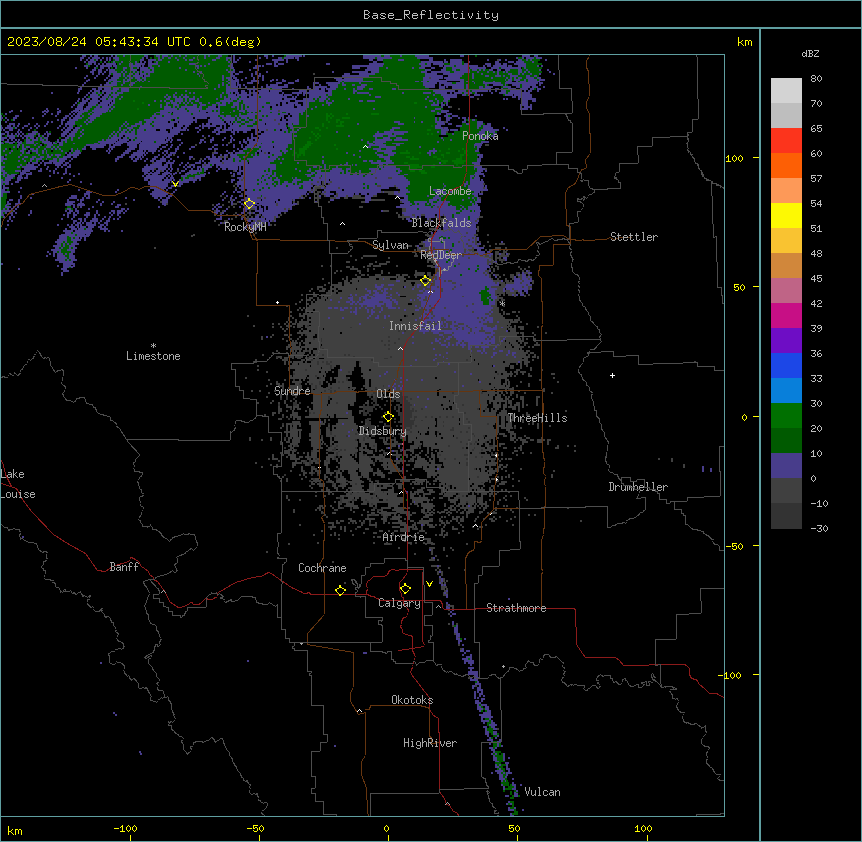862x842 pixels.
Task: Click the Strathmore label
Action: [516, 608]
